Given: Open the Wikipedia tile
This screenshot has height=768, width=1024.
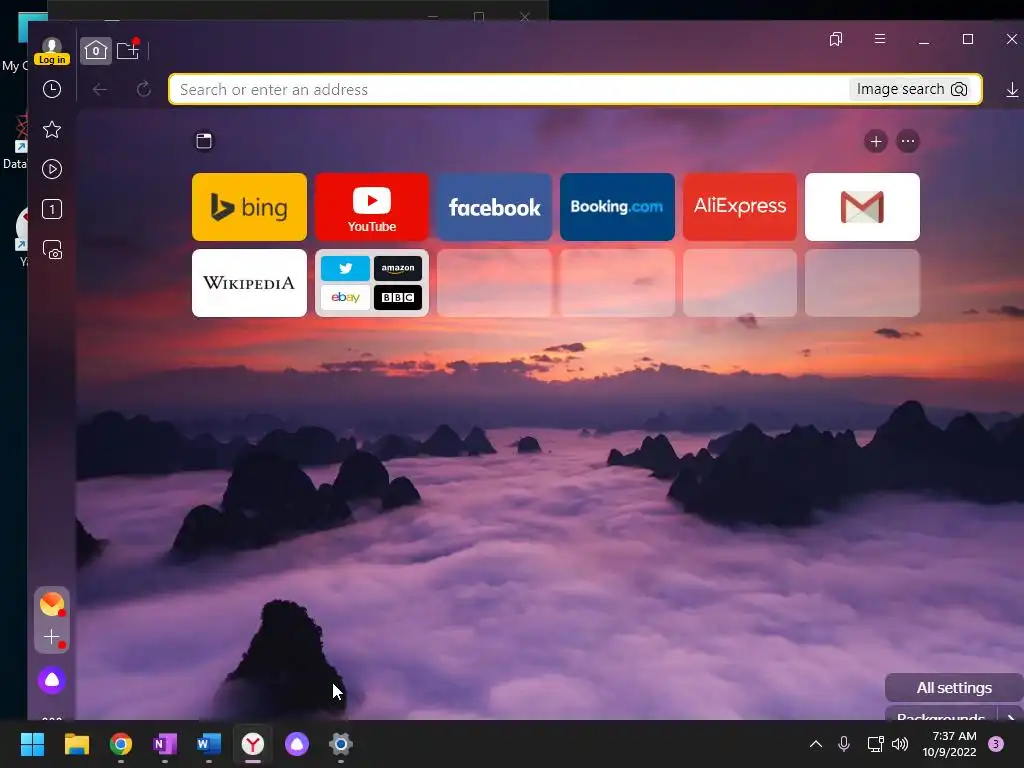Looking at the screenshot, I should tap(249, 283).
